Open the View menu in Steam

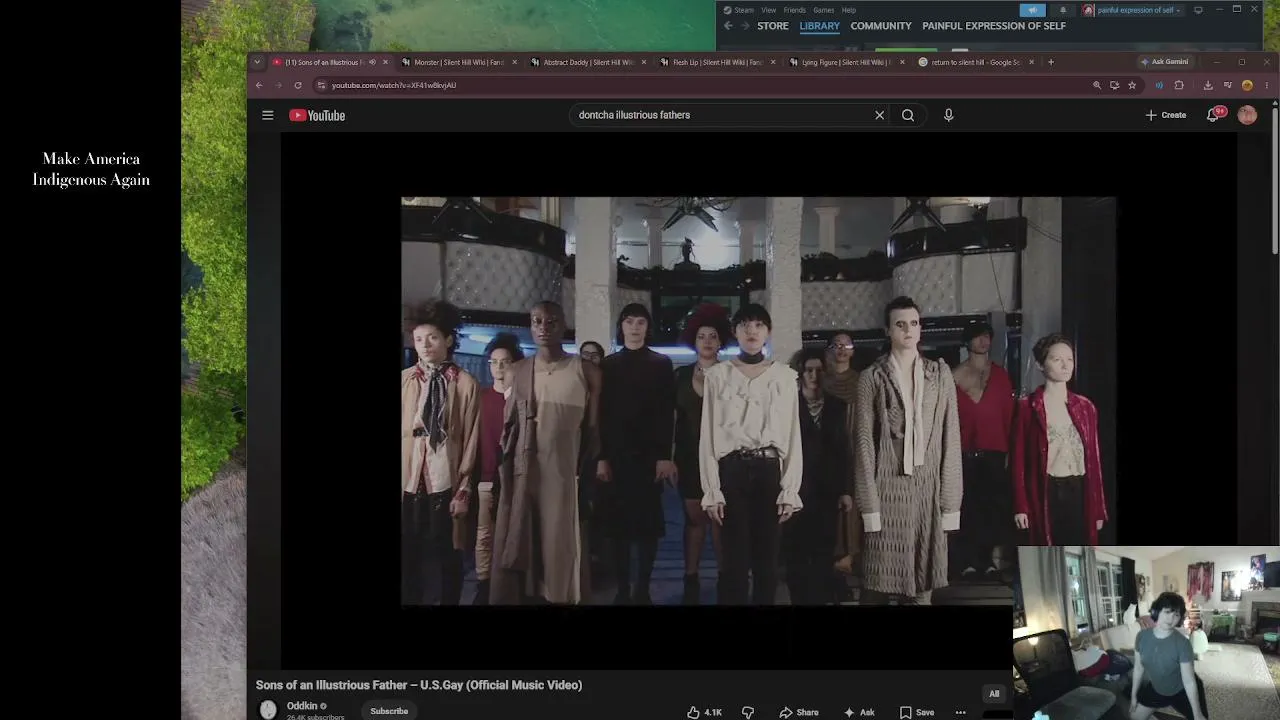[768, 10]
